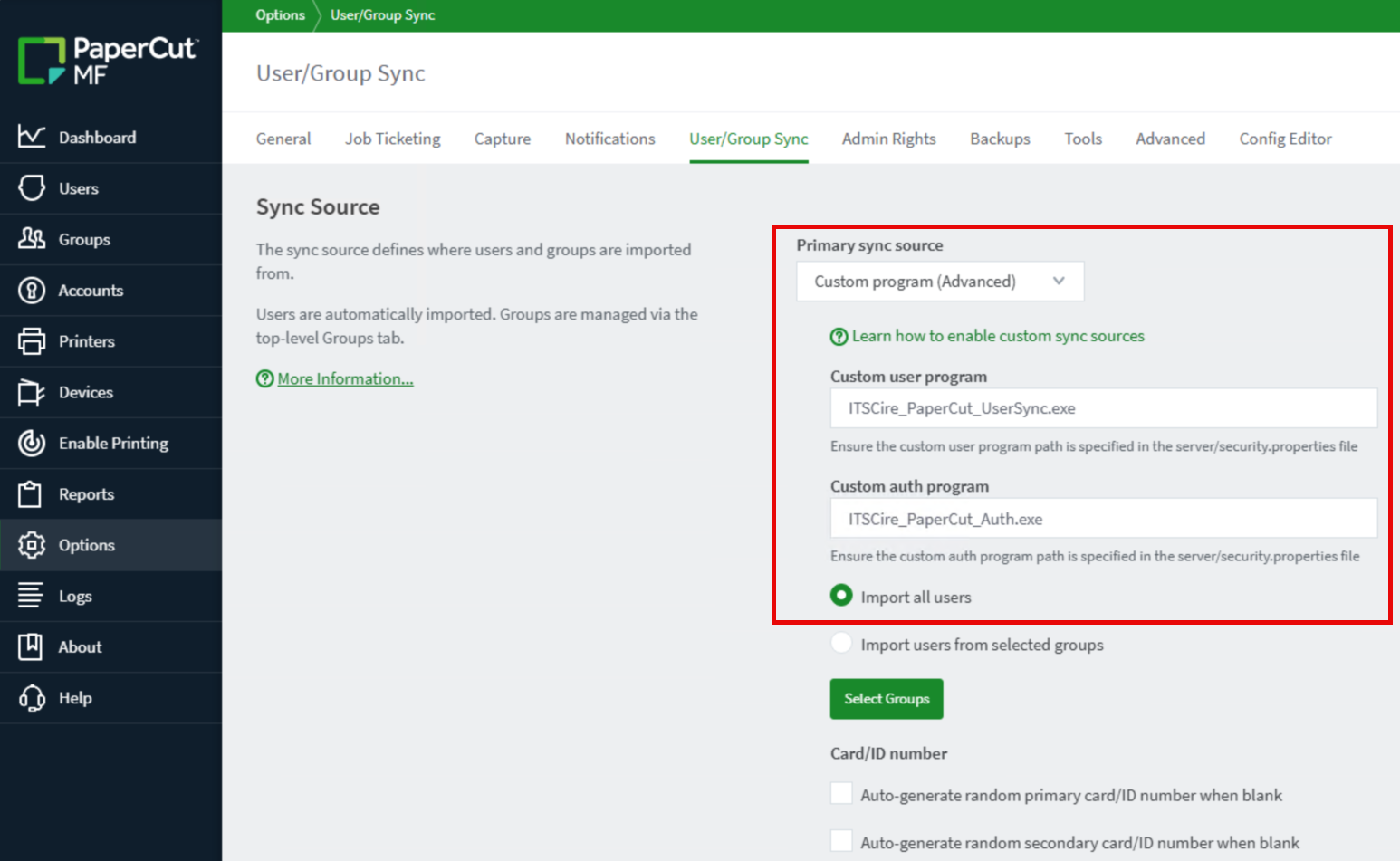Open the Accounts sidebar label
1400x861 pixels.
pos(91,291)
